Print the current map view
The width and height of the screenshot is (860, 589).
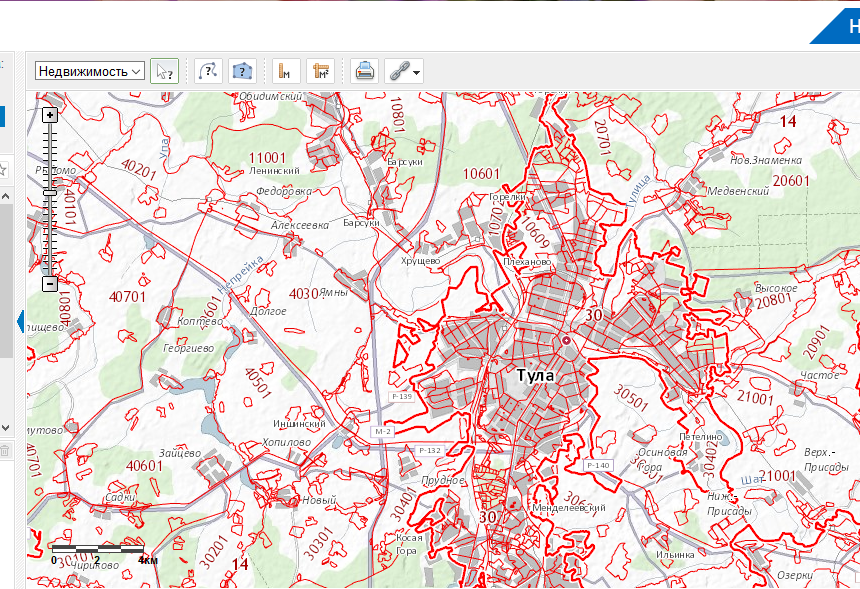pos(365,71)
